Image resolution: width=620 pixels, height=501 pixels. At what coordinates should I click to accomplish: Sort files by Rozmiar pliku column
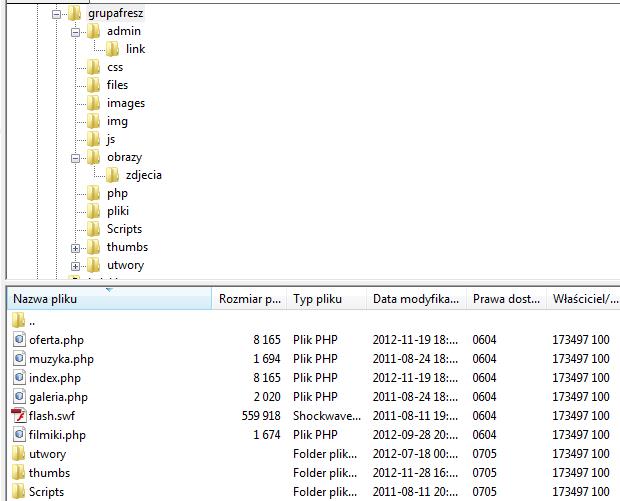coord(249,299)
